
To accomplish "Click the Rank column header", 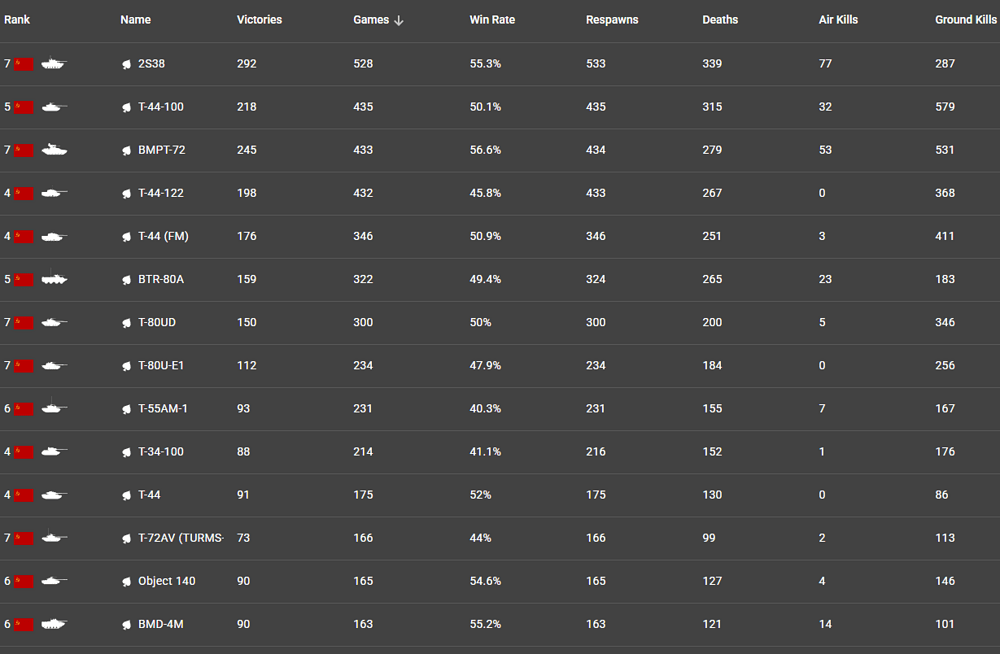I will 17,20.
